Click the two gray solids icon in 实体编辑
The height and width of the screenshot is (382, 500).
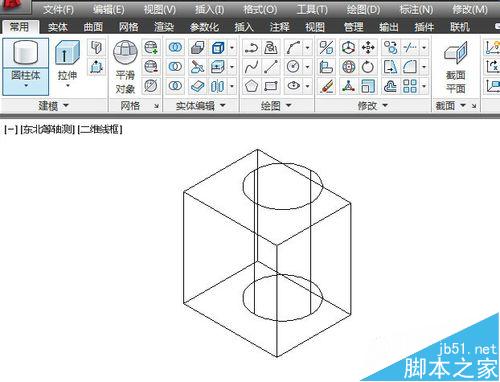[x=198, y=48]
